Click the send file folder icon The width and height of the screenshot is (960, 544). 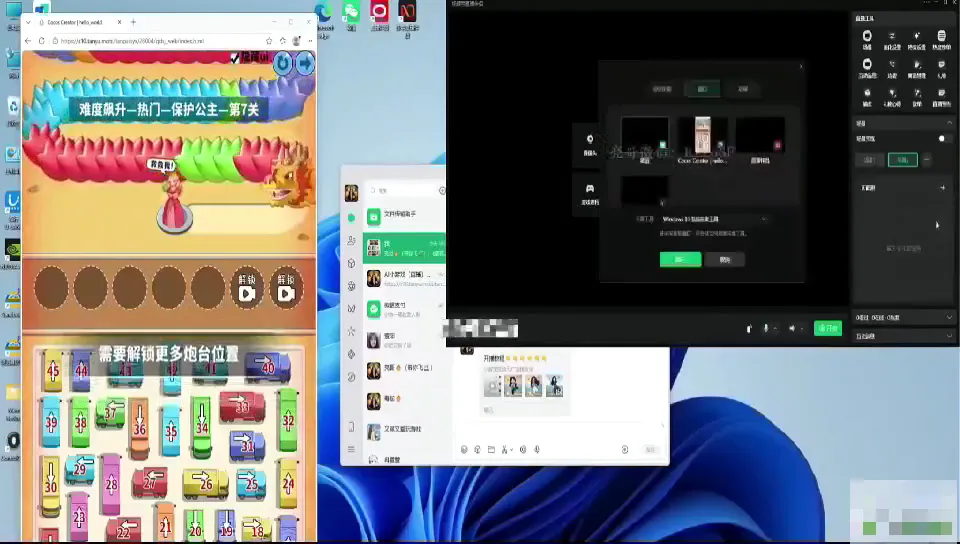(x=491, y=450)
